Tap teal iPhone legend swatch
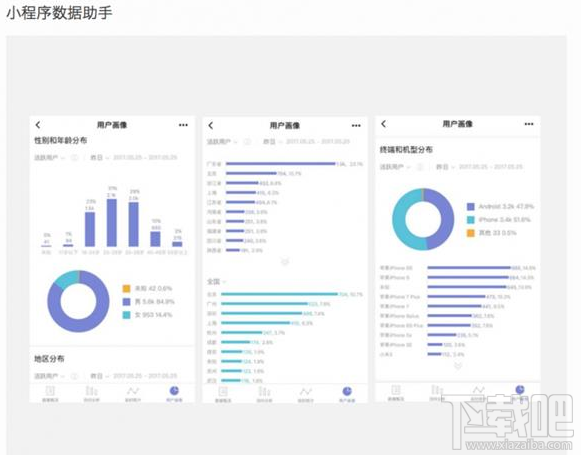This screenshot has width=581, height=455. pos(471,220)
